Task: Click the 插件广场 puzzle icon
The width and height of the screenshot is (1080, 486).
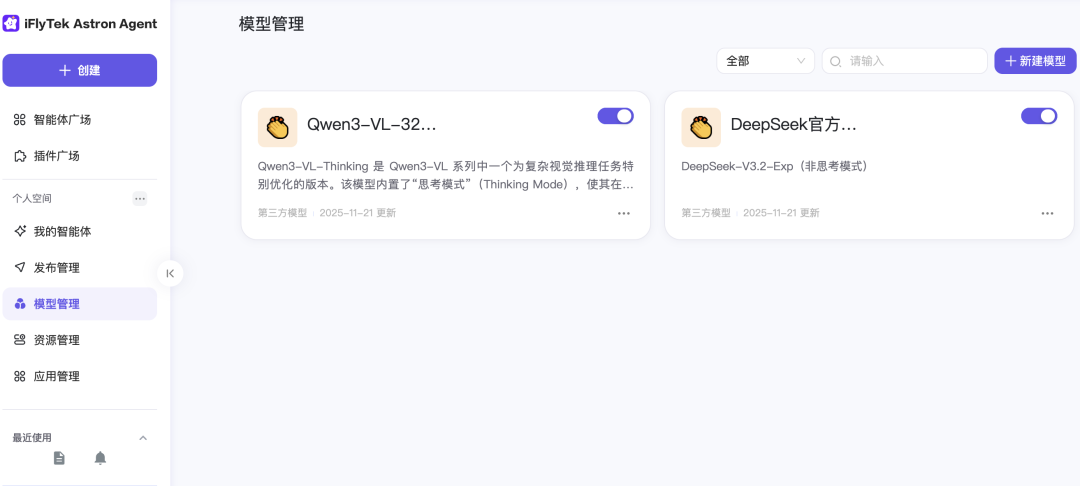Action: (20, 156)
